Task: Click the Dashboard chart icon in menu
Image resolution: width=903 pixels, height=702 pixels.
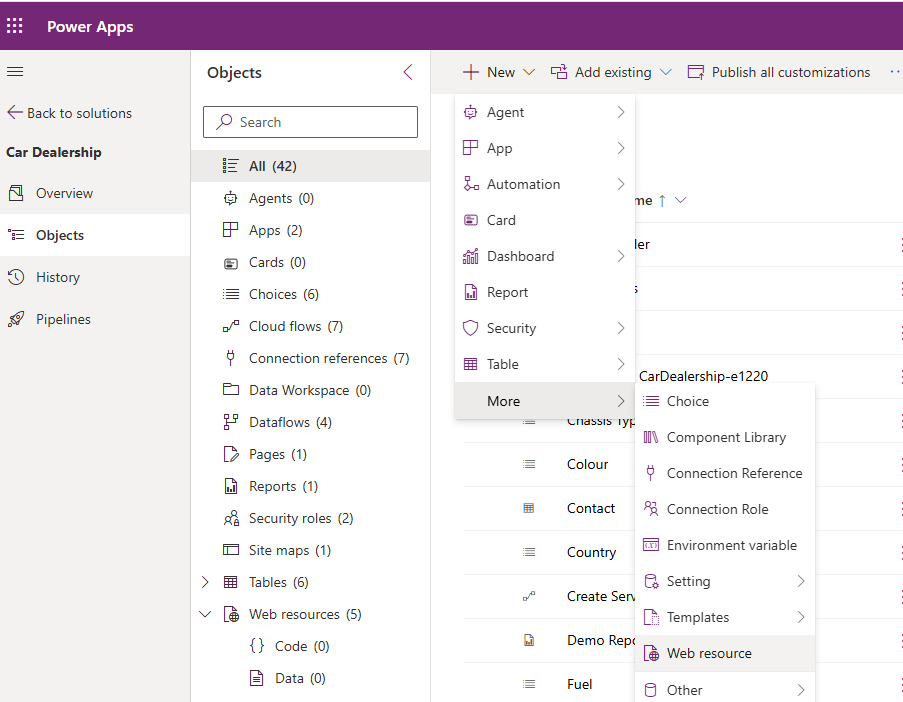Action: (470, 256)
